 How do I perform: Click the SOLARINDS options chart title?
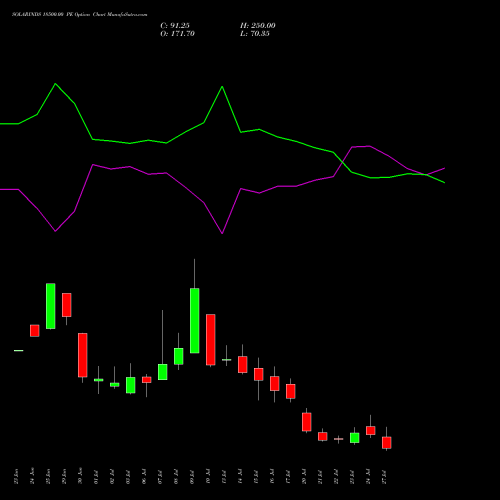[x=80, y=15]
